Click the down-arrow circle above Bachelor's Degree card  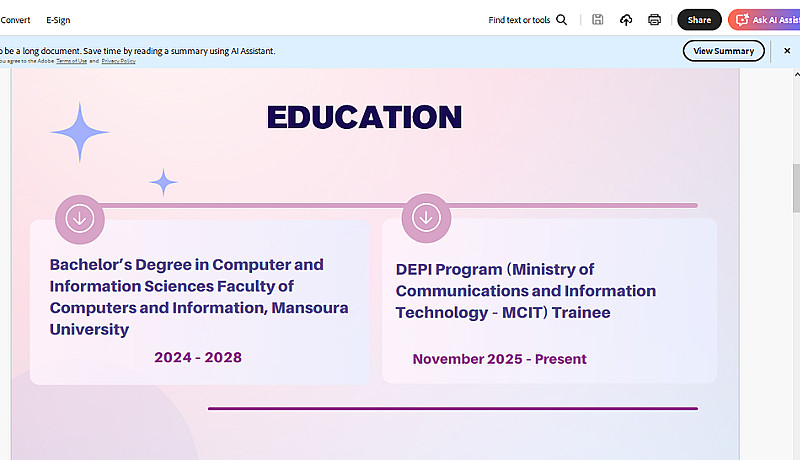[80, 219]
